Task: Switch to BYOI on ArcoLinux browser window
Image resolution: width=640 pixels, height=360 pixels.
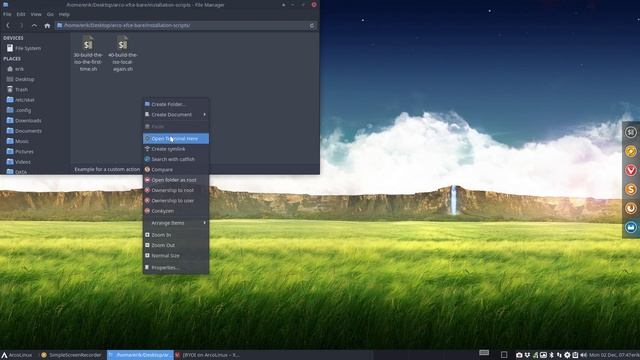Action: [207, 355]
